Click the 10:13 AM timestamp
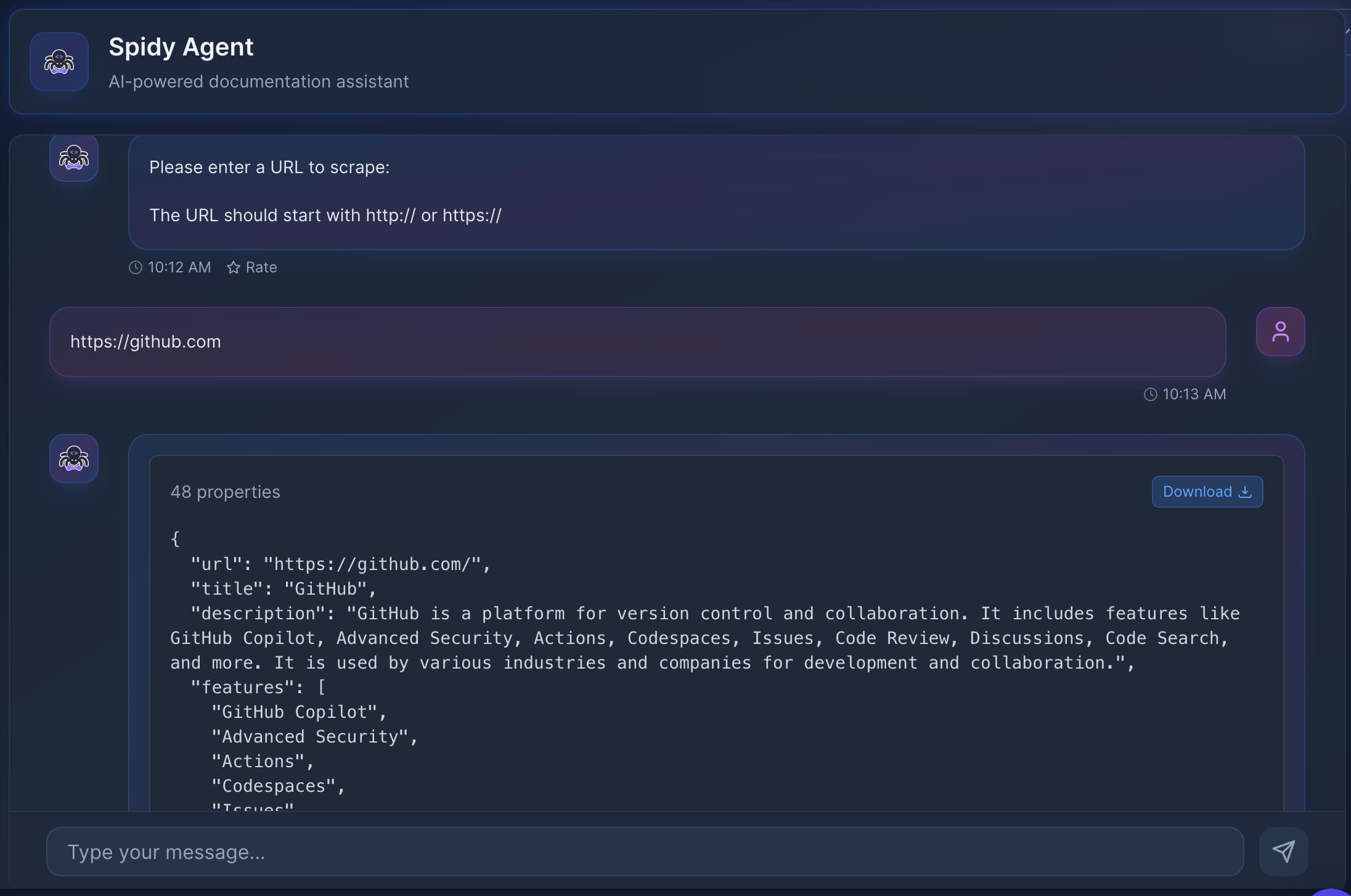Image resolution: width=1351 pixels, height=896 pixels. [x=1194, y=394]
